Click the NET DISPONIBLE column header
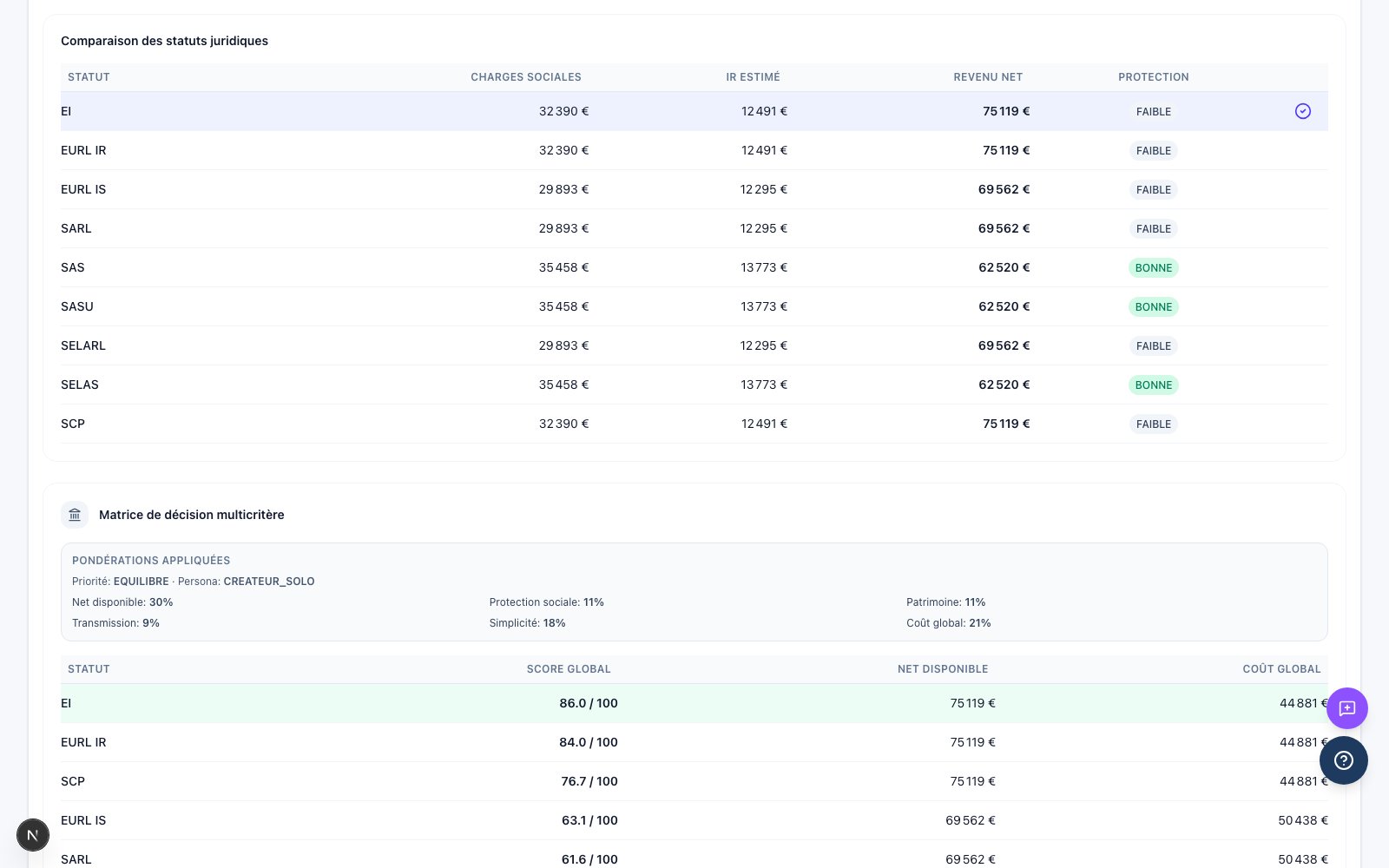The width and height of the screenshot is (1389, 868). point(943,669)
